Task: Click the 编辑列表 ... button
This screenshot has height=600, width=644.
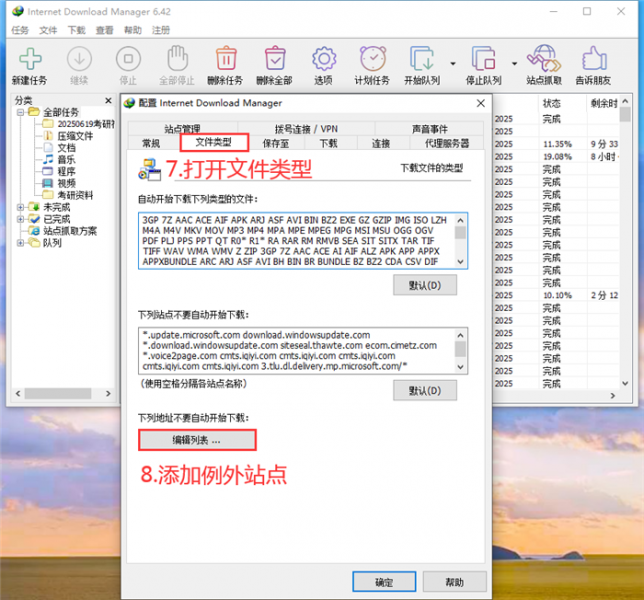Action: [x=197, y=439]
